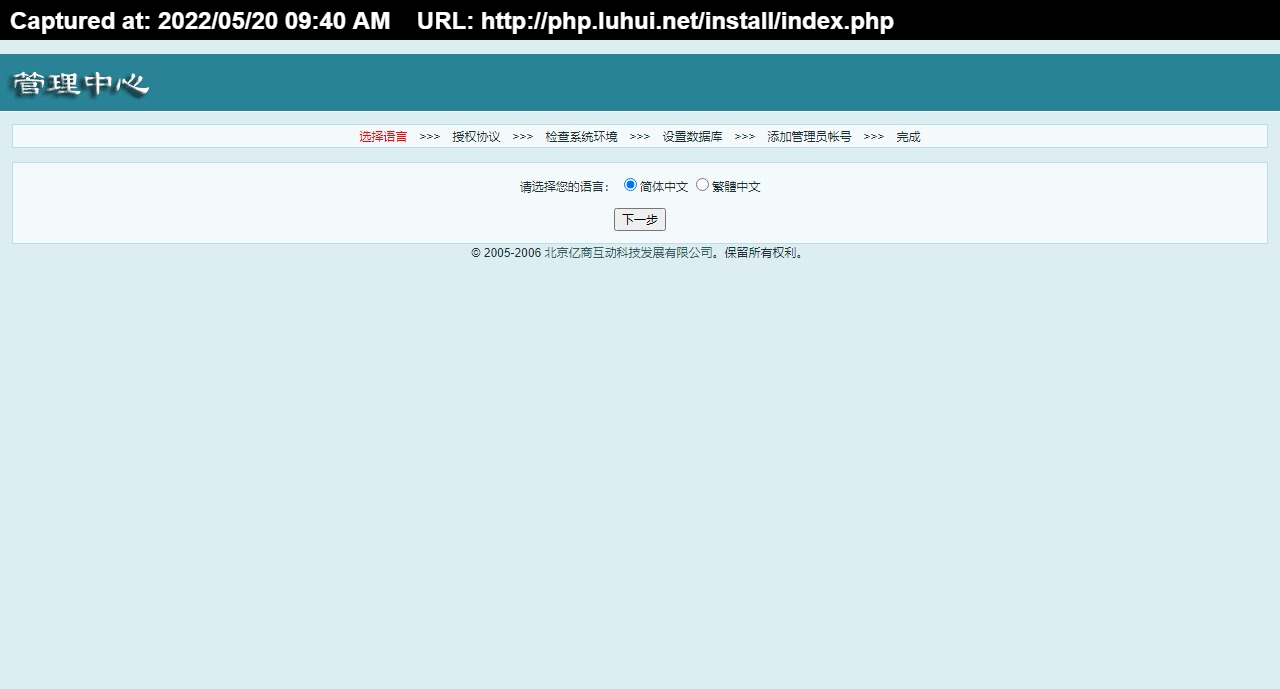This screenshot has height=689, width=1280.
Task: Click the 授权协议 step label
Action: click(x=476, y=137)
